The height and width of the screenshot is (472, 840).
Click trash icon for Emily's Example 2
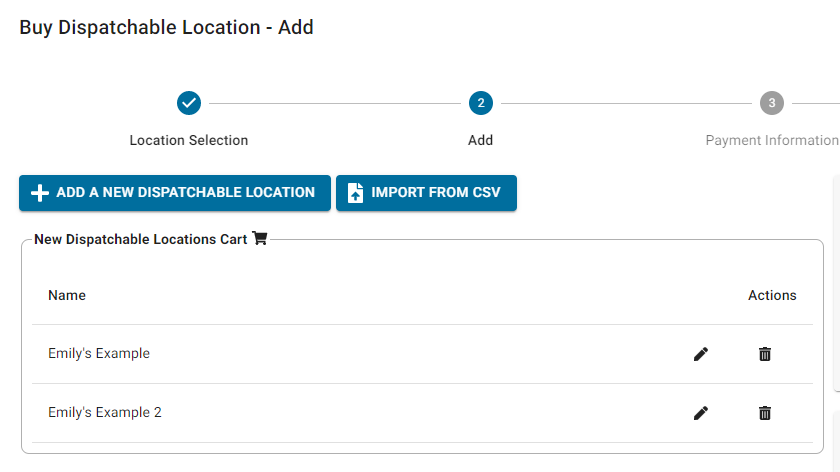click(765, 413)
